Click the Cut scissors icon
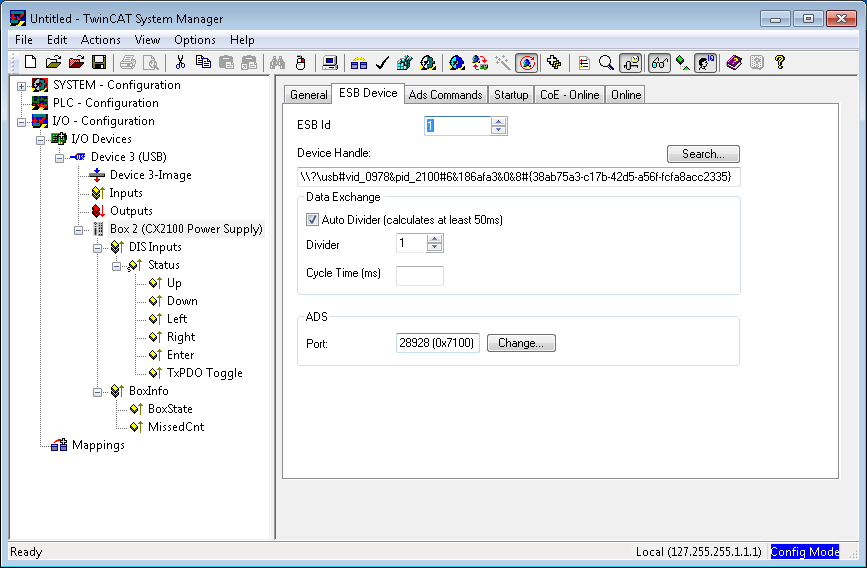The width and height of the screenshot is (867, 568). (x=180, y=62)
